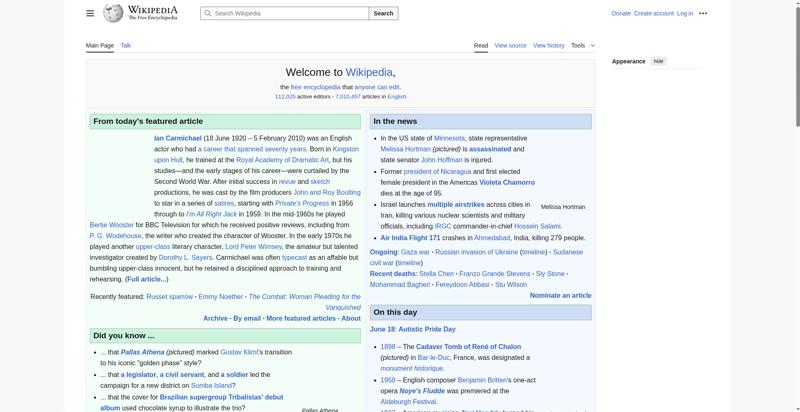Open the Wikipedia link in welcome heading
The height and width of the screenshot is (412, 800).
click(x=369, y=72)
